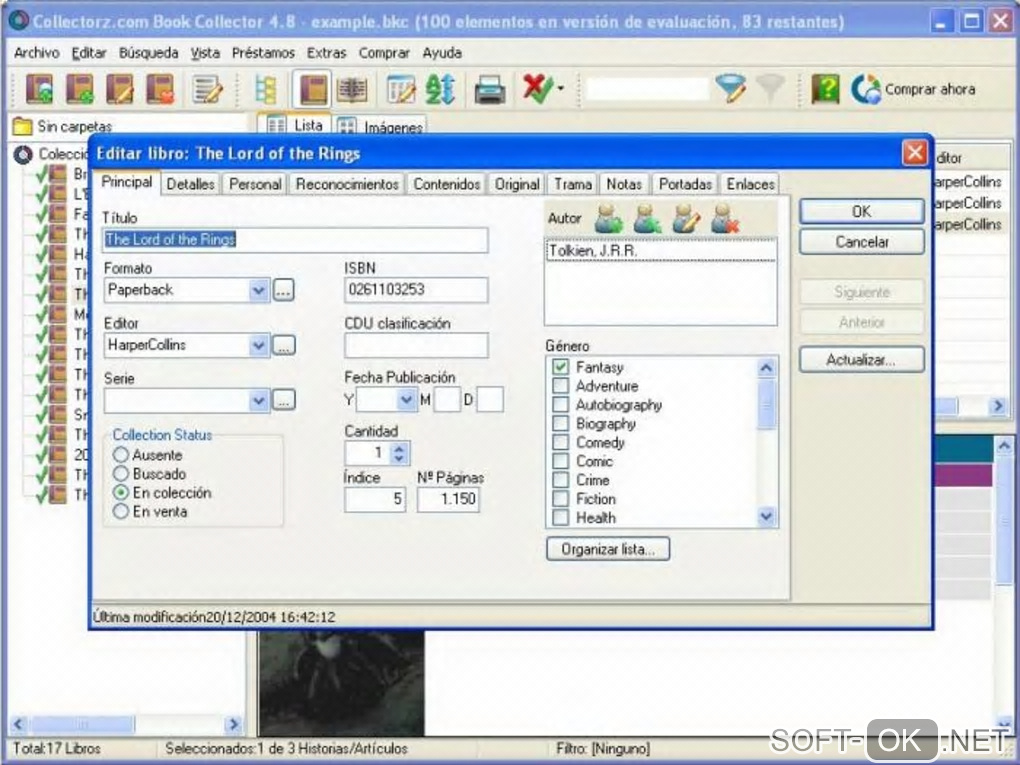Click the ellipsis button next to Formato

pyautogui.click(x=283, y=290)
